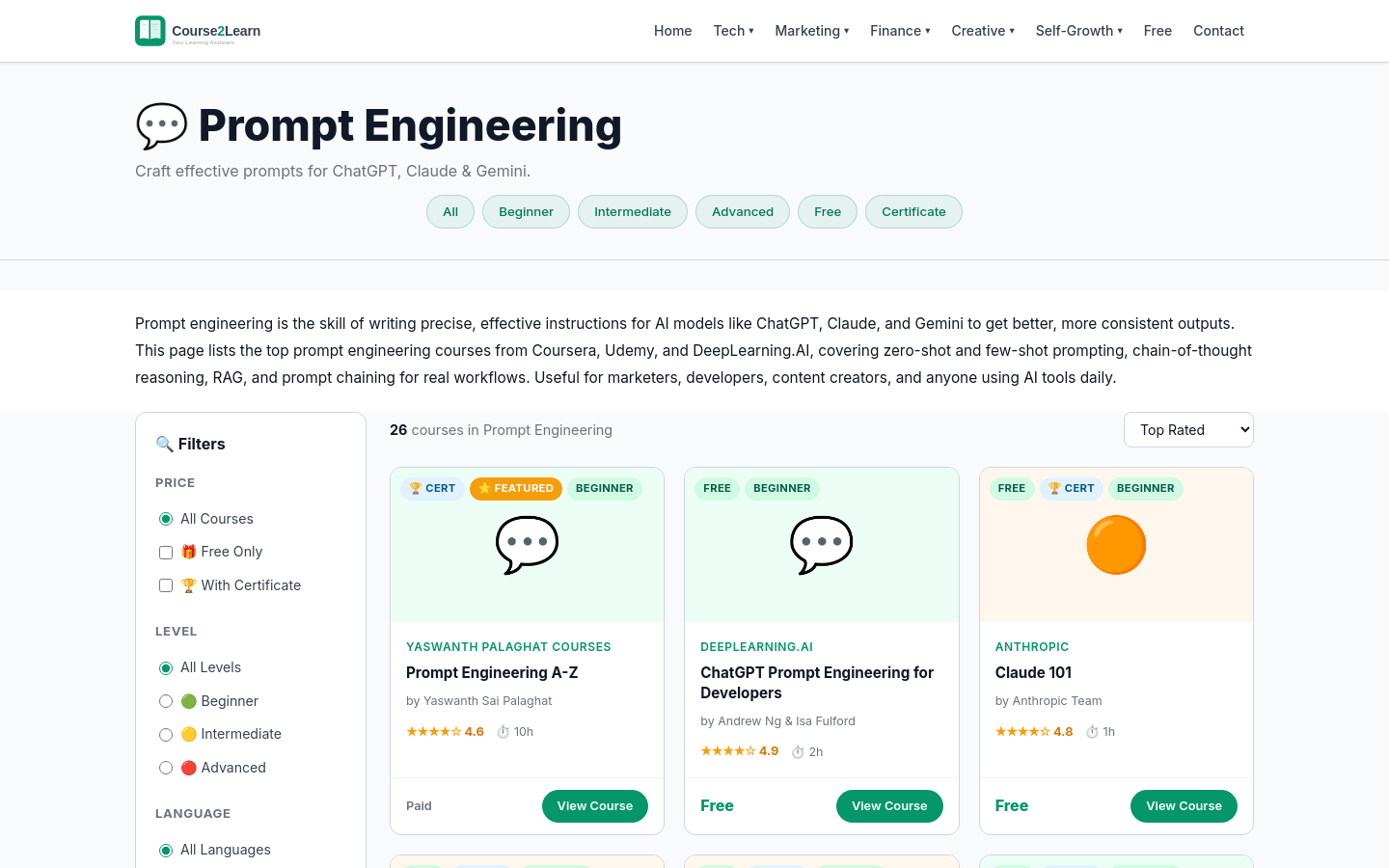Click View Course for Prompt Engineering A-Z

click(x=595, y=806)
